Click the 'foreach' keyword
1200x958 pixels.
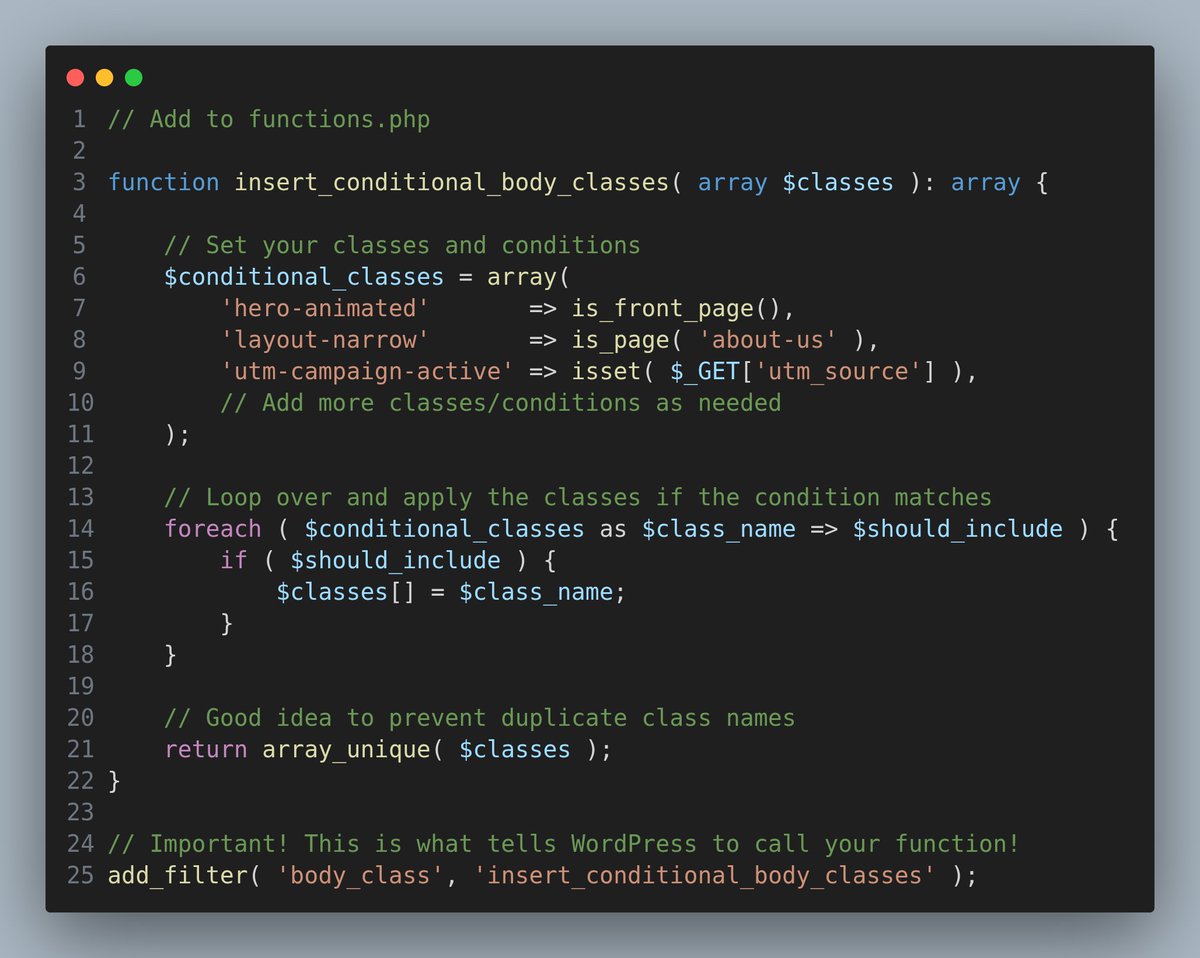[x=213, y=529]
